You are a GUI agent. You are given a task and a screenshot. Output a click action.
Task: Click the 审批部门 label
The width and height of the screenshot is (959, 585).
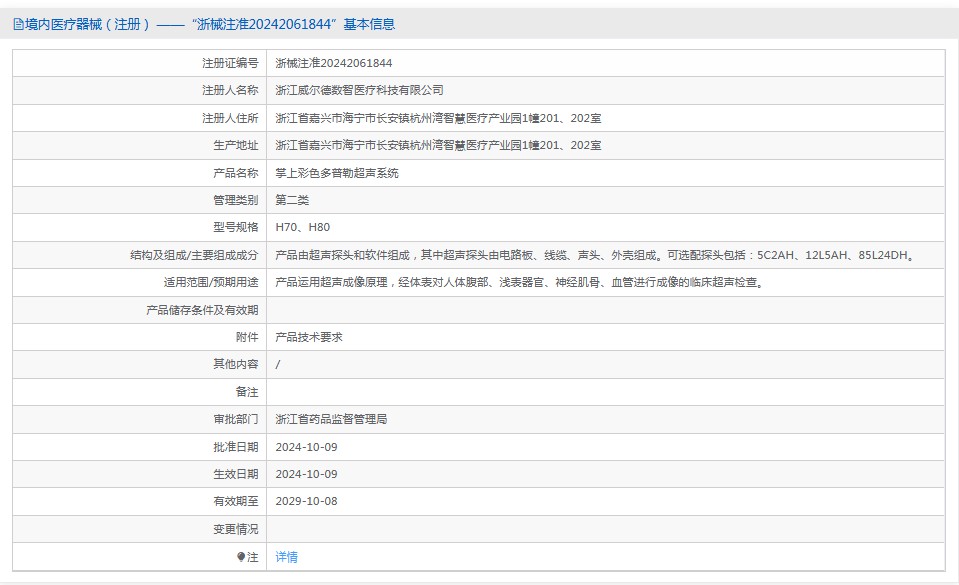point(235,419)
